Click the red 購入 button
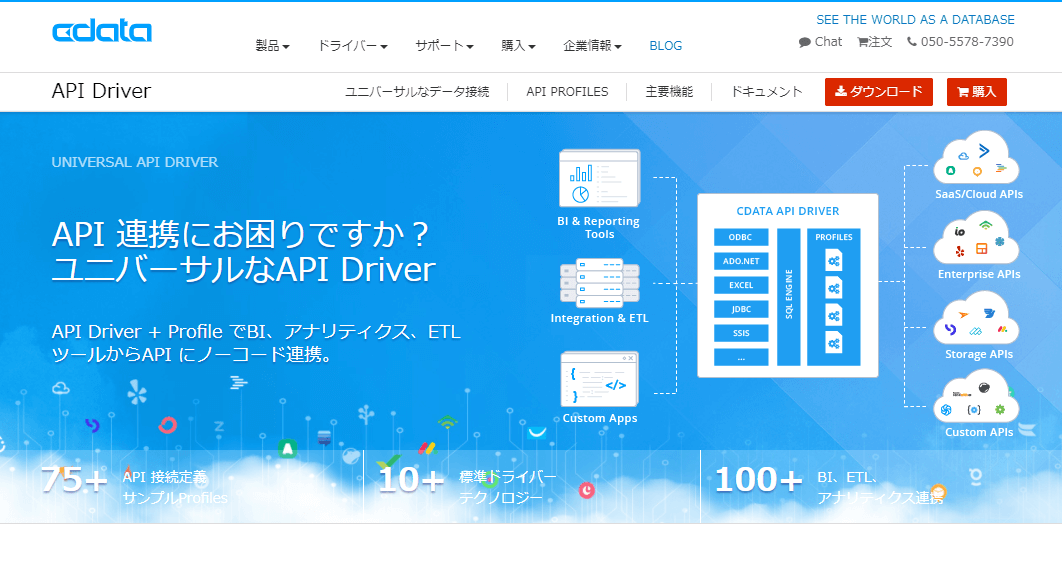 pos(977,92)
